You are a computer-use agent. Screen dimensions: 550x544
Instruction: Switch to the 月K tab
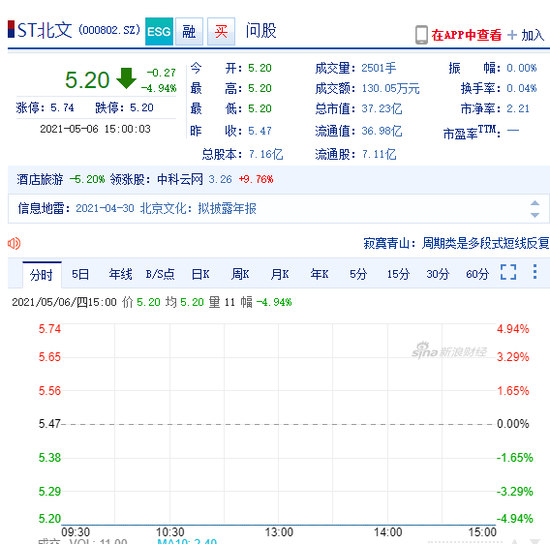click(280, 274)
